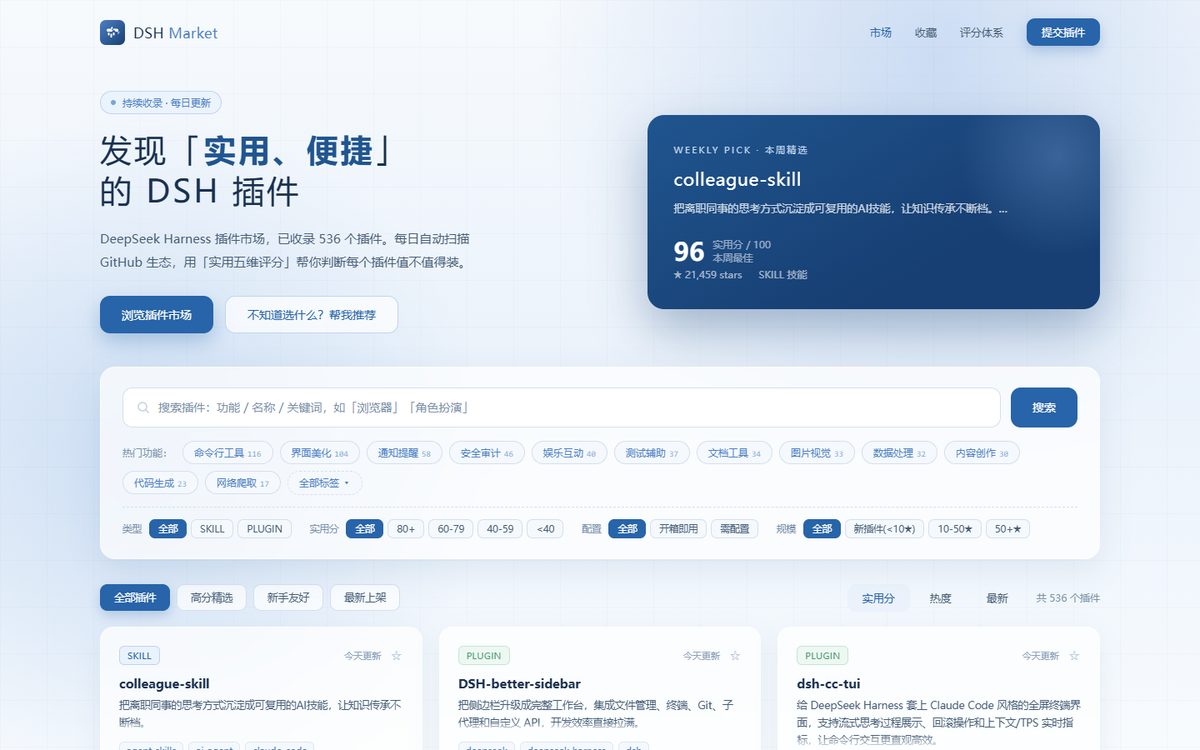Switch to 高分精选 tab
The width and height of the screenshot is (1200, 750).
212,598
